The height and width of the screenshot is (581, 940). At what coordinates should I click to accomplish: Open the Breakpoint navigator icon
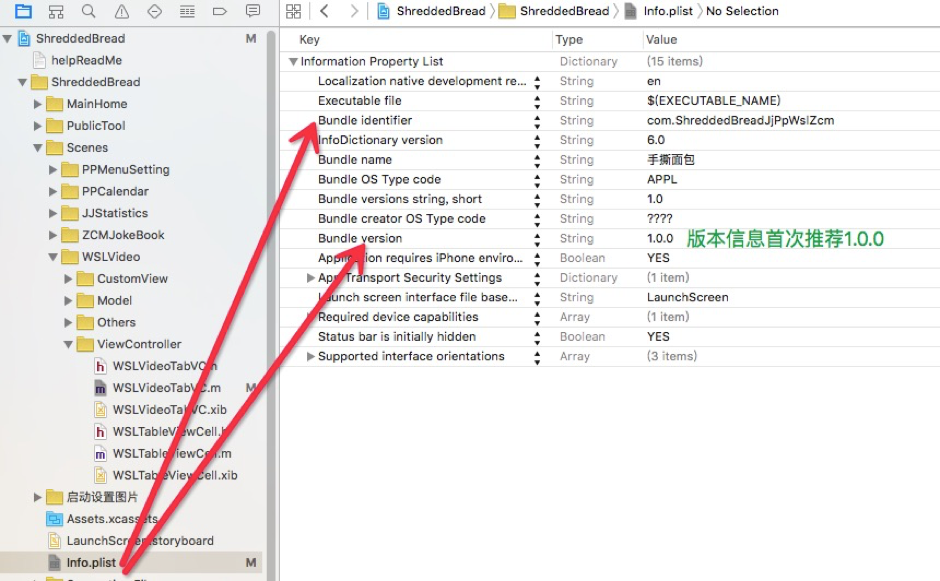tap(220, 11)
